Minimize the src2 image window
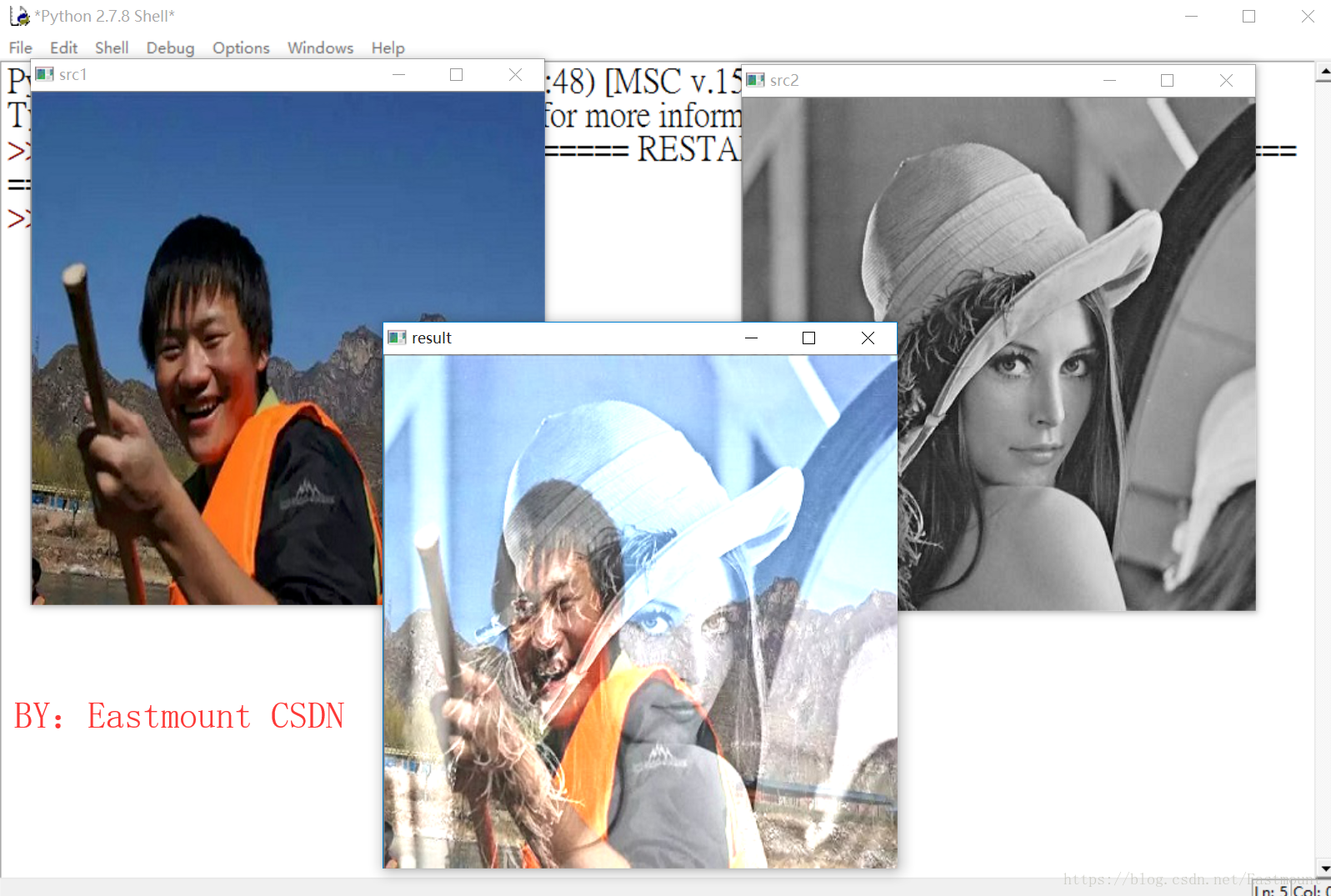Image resolution: width=1331 pixels, height=896 pixels. (1109, 81)
